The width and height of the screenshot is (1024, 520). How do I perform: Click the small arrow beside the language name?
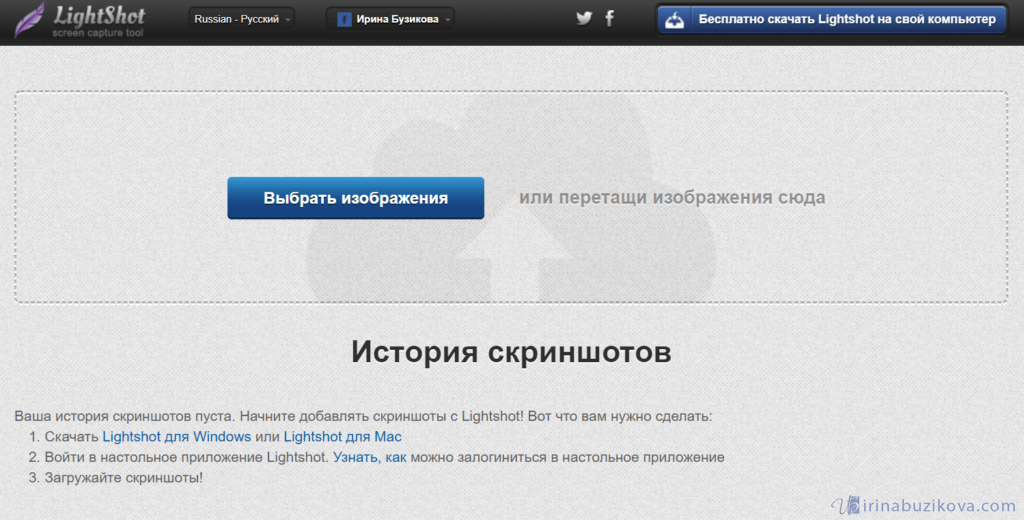[x=288, y=19]
